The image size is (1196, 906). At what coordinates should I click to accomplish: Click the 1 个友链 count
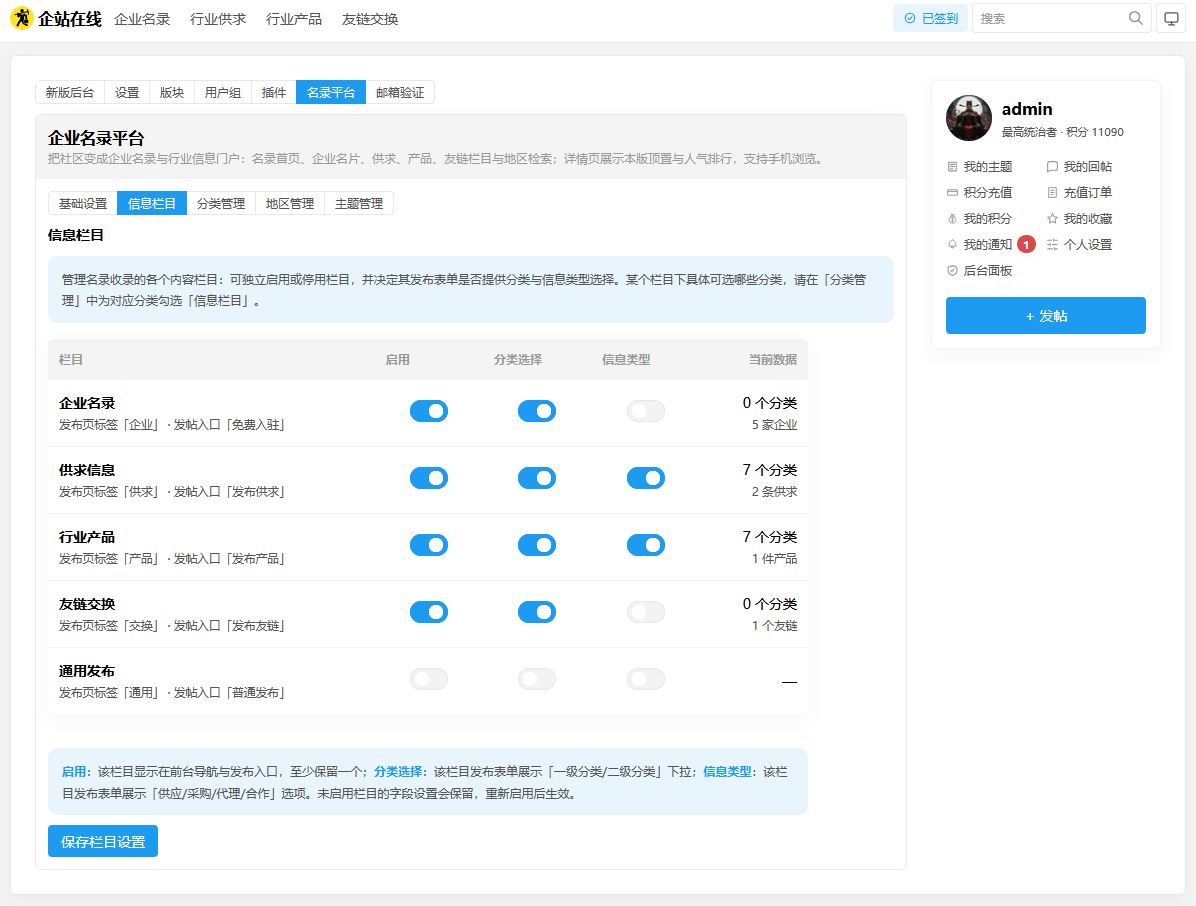pos(774,626)
